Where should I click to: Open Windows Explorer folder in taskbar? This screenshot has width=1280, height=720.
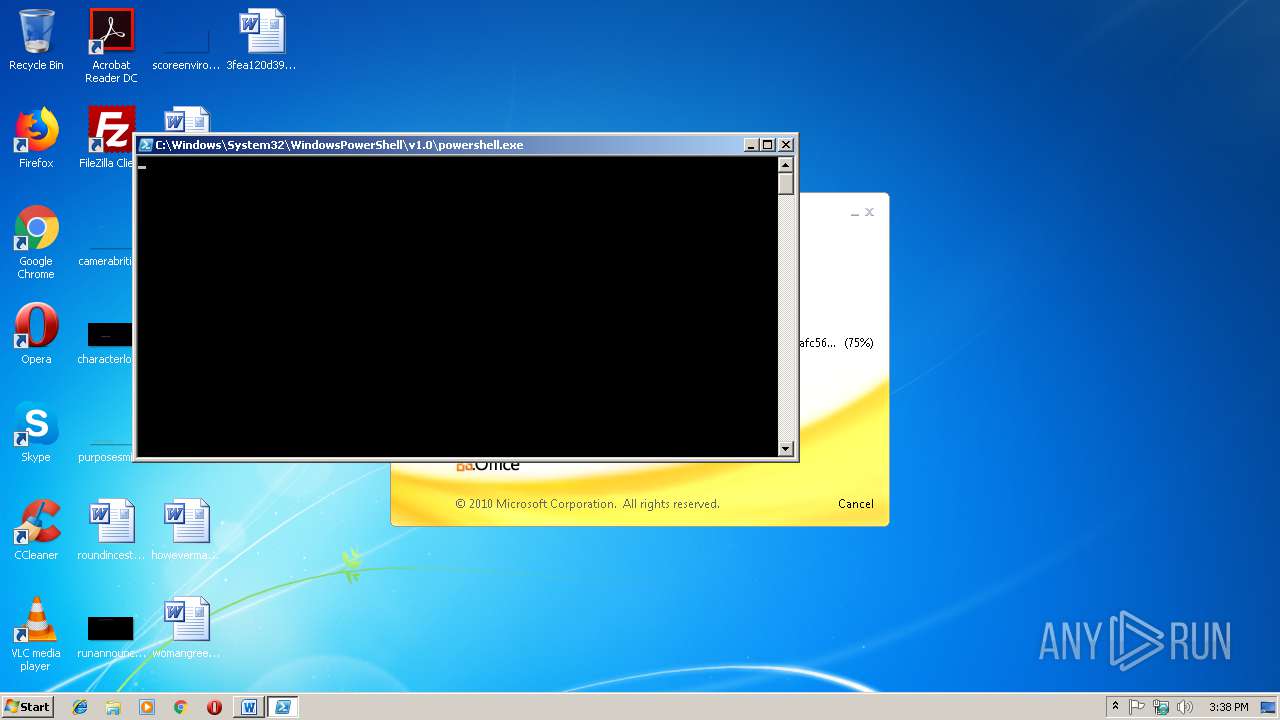coord(113,707)
